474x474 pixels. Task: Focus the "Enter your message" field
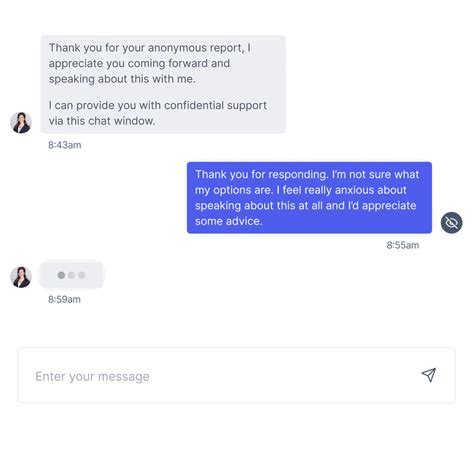tap(236, 375)
